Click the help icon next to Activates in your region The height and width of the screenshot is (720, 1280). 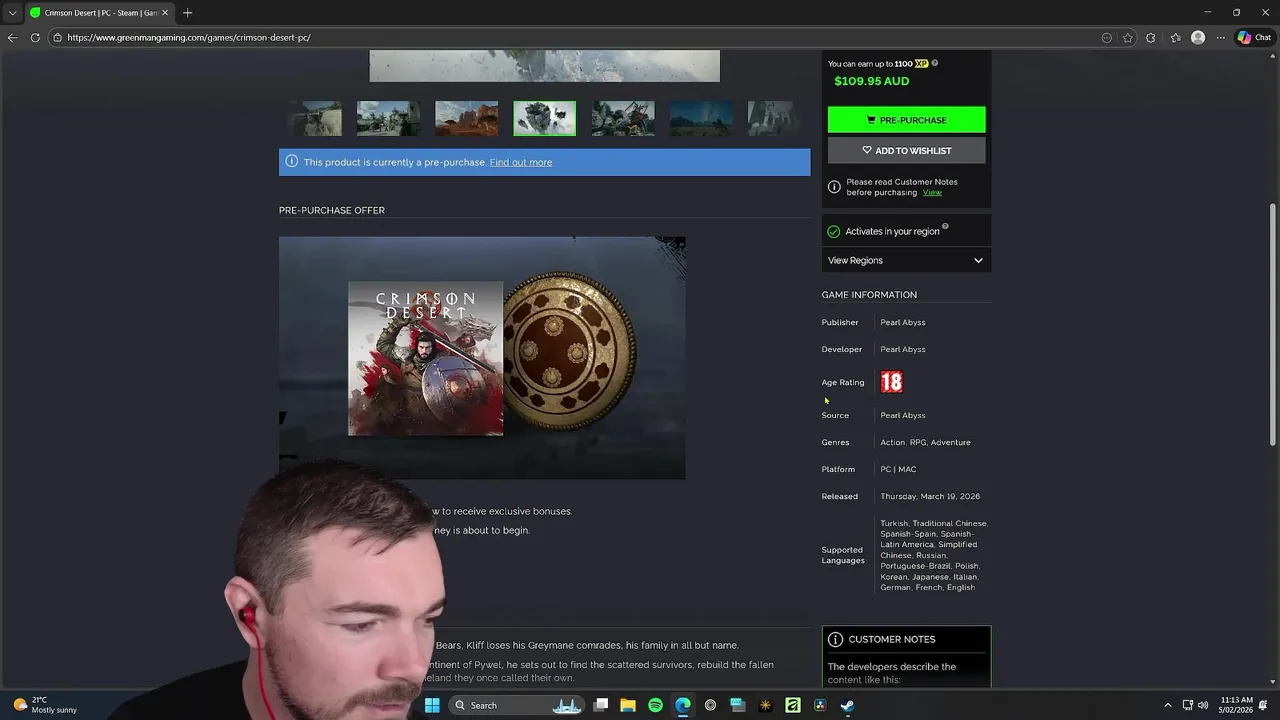945,227
